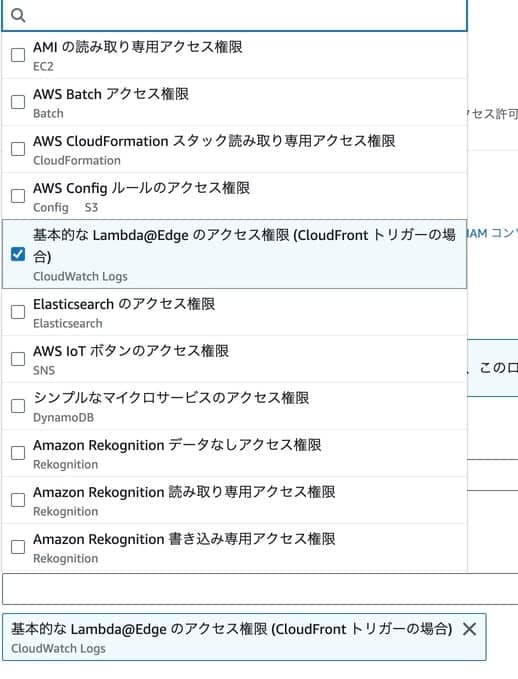Check the AMI read-only access checkbox
This screenshot has height=679, width=518.
[18, 55]
